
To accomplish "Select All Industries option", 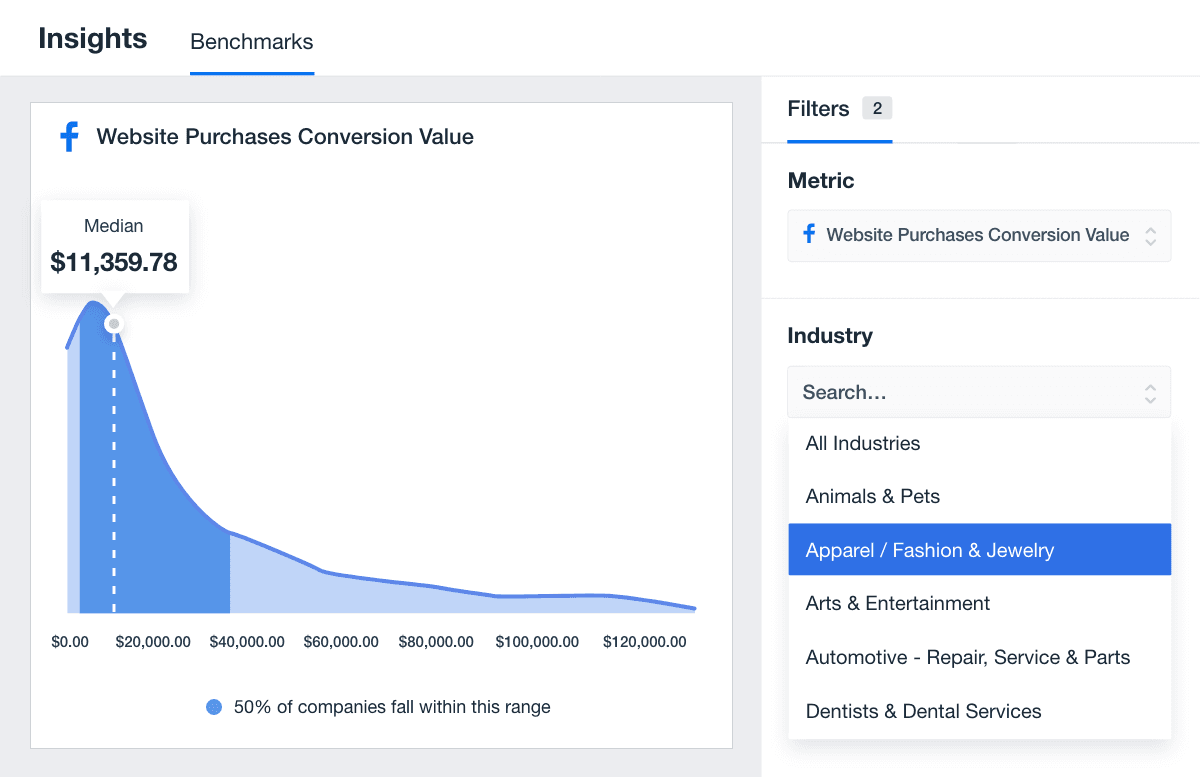I will click(863, 443).
